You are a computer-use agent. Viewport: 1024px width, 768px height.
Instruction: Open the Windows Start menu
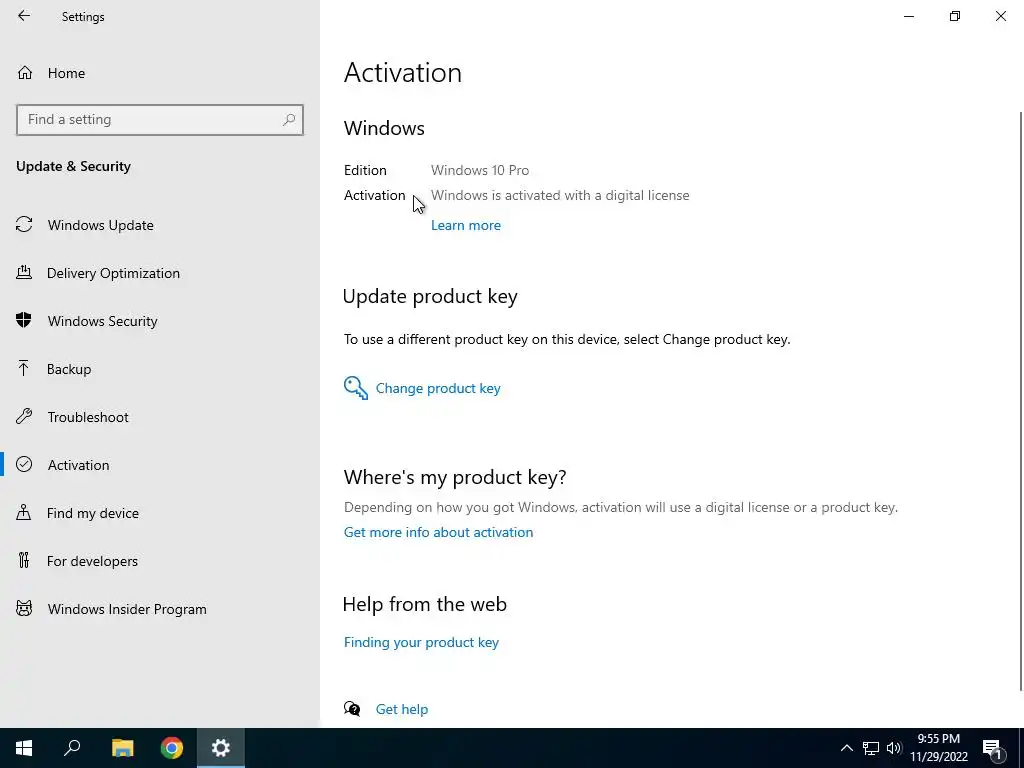(24, 748)
